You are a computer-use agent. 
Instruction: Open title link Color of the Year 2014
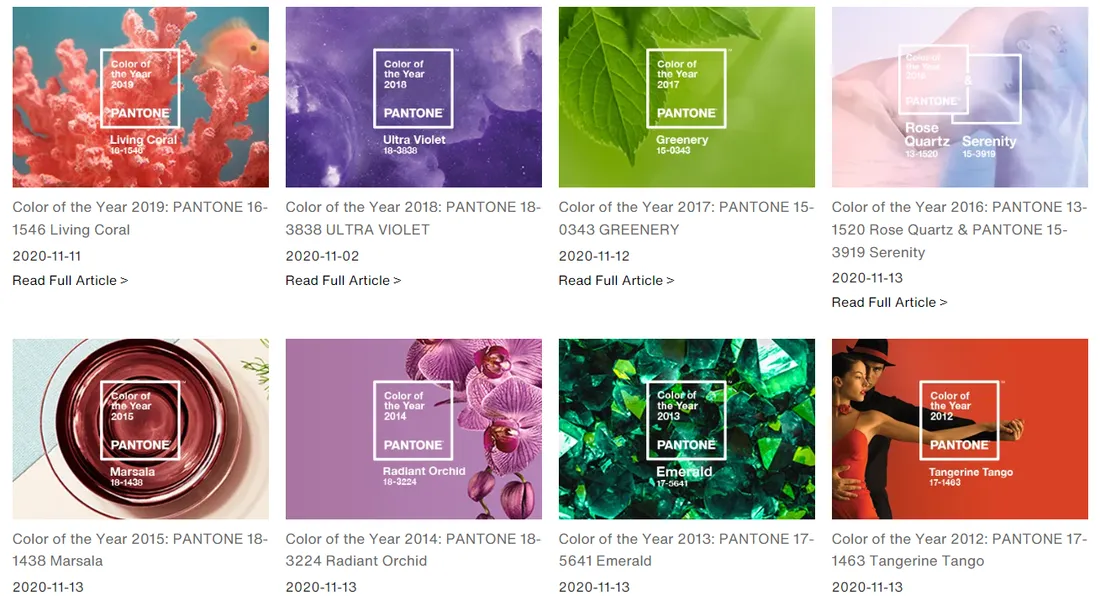[x=413, y=550]
